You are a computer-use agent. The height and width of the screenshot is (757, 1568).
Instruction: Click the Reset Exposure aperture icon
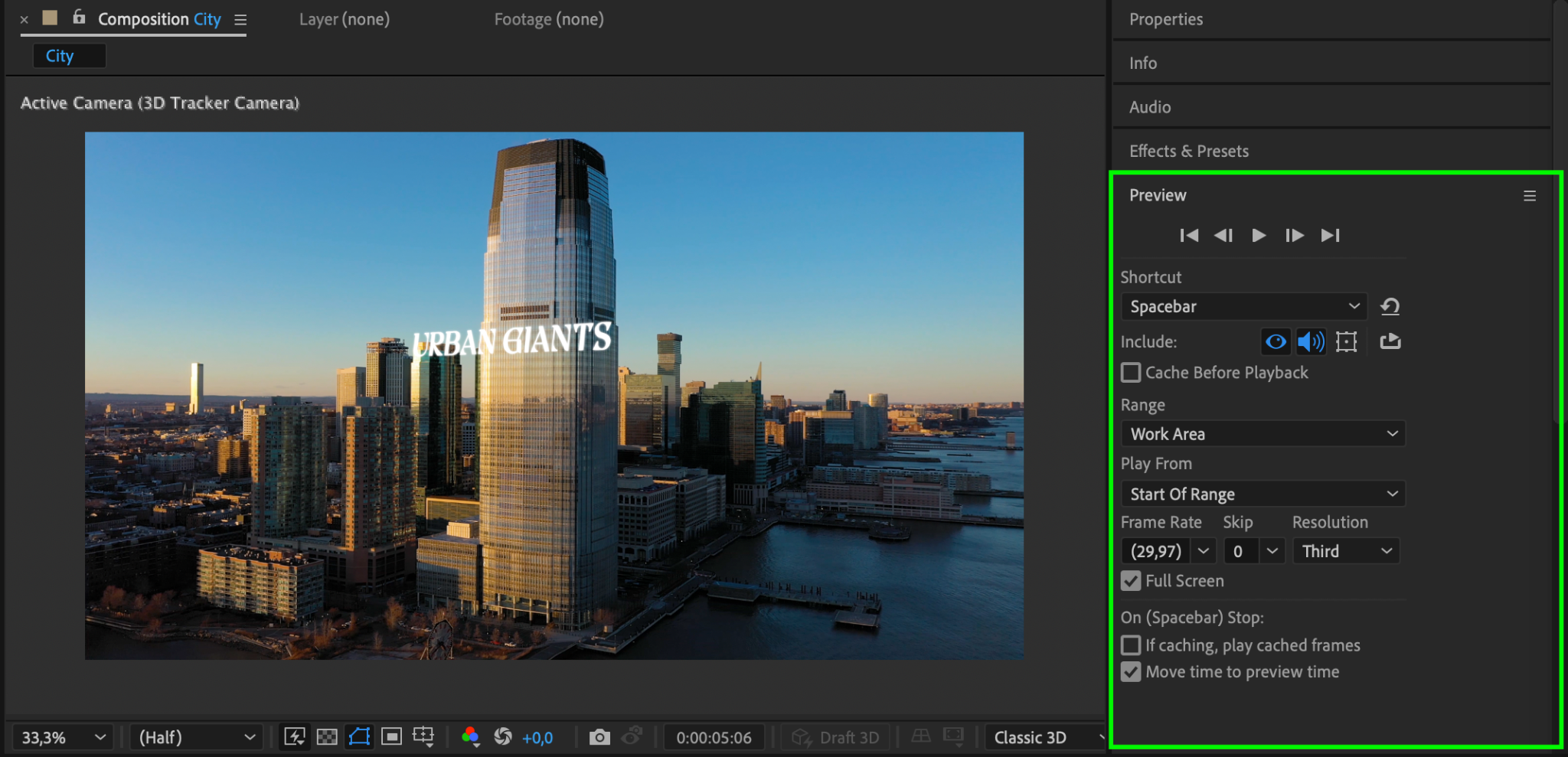[503, 737]
